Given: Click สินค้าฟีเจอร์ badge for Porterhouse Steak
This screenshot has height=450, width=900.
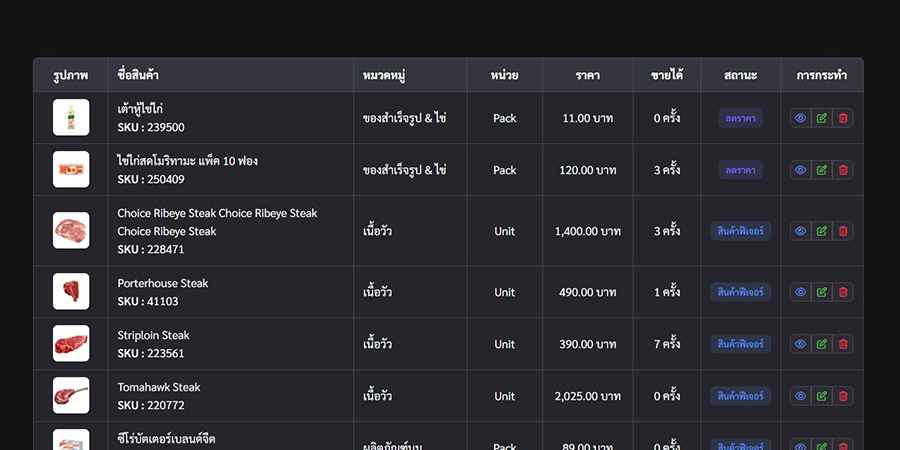Looking at the screenshot, I should click(x=740, y=292).
